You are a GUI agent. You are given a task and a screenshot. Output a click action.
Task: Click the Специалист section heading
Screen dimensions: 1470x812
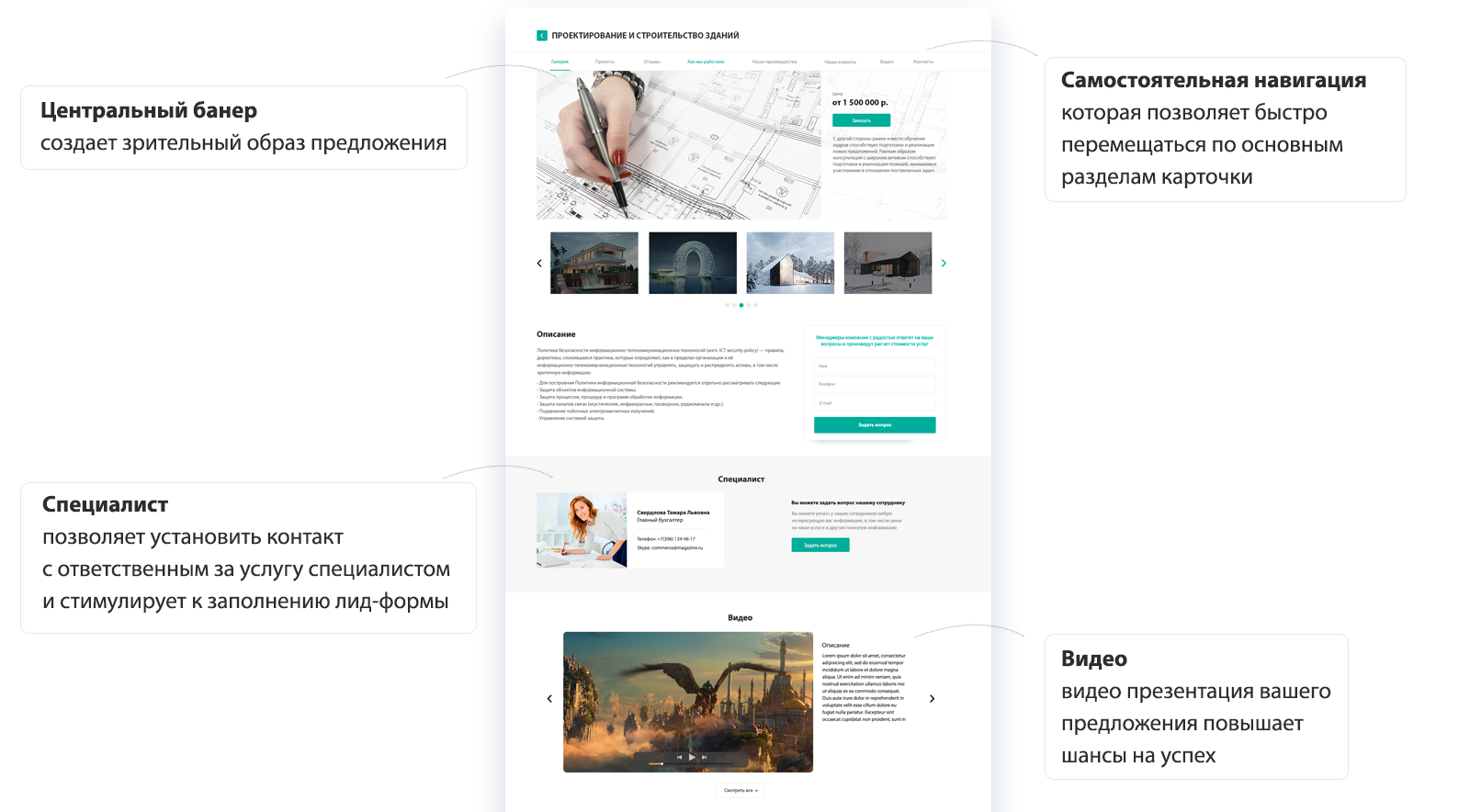(x=741, y=479)
